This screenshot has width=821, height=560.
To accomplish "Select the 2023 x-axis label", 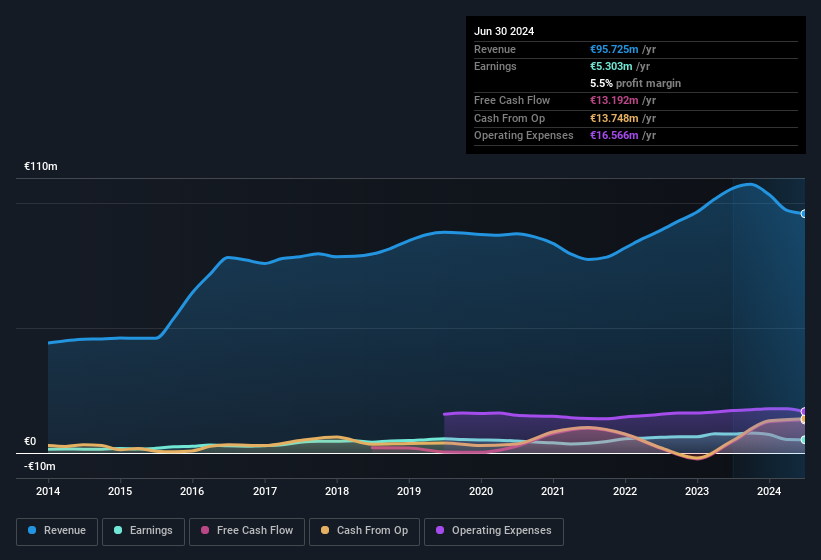I will (x=697, y=491).
